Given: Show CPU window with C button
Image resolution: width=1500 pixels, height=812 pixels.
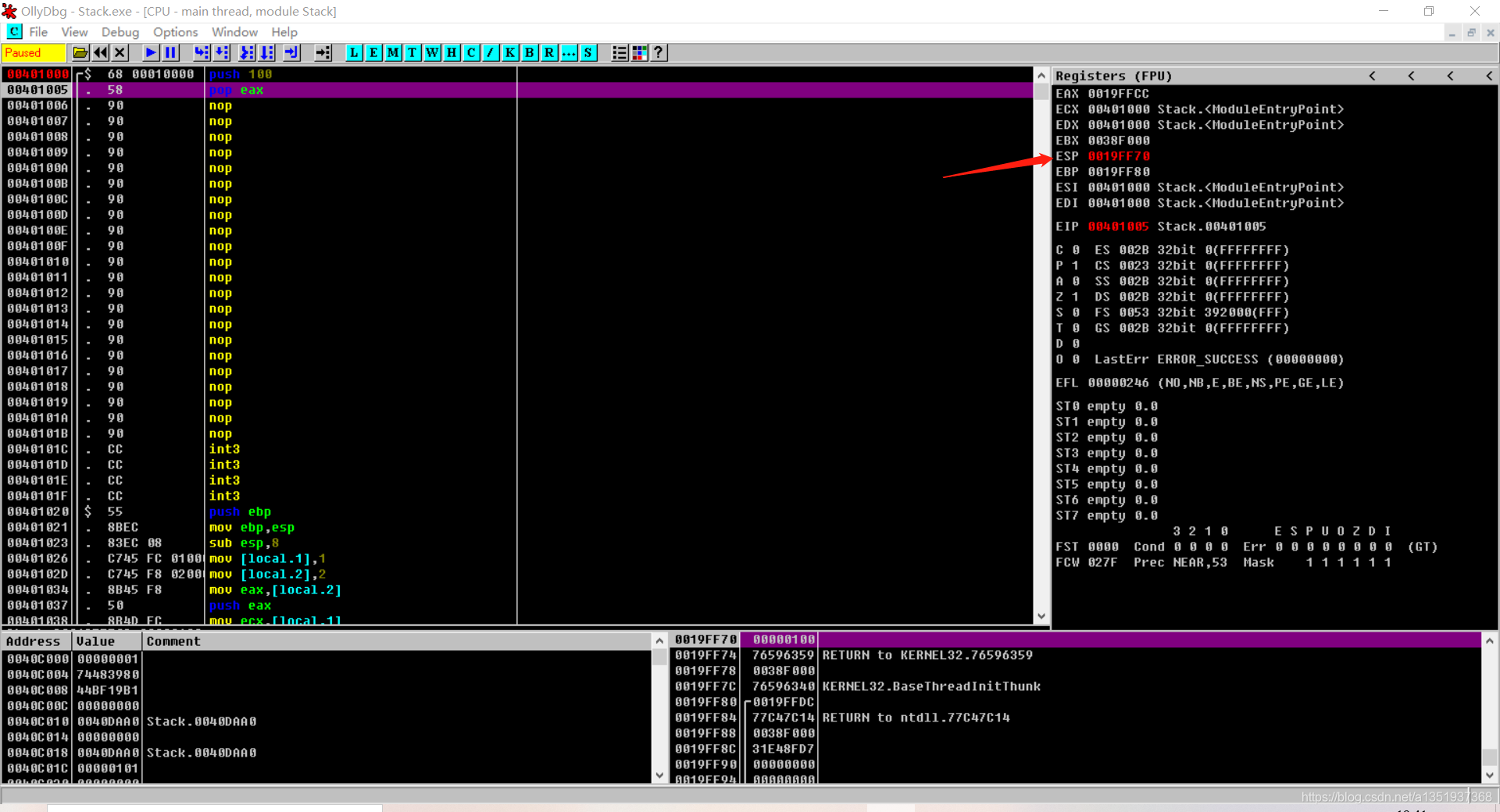Looking at the screenshot, I should click(472, 52).
